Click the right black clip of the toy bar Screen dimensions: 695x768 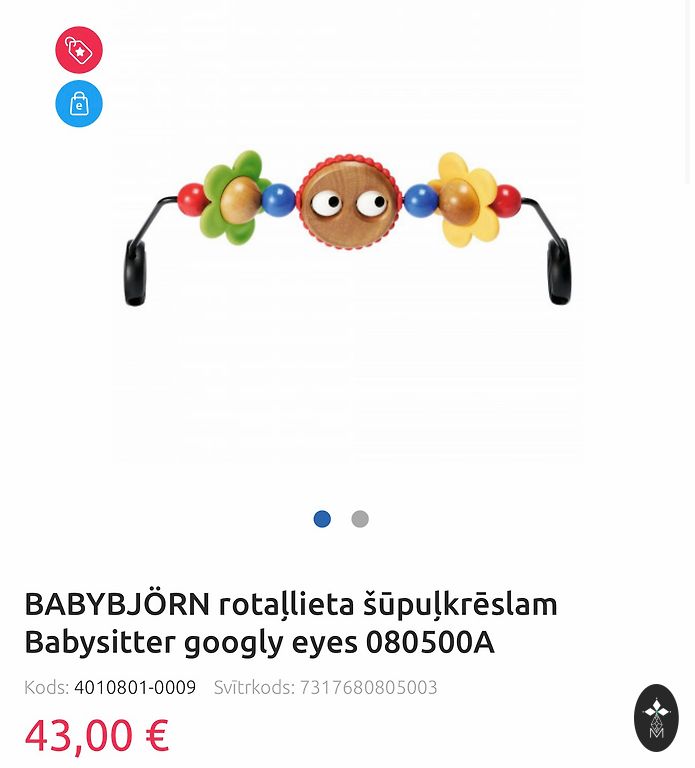[x=559, y=271]
